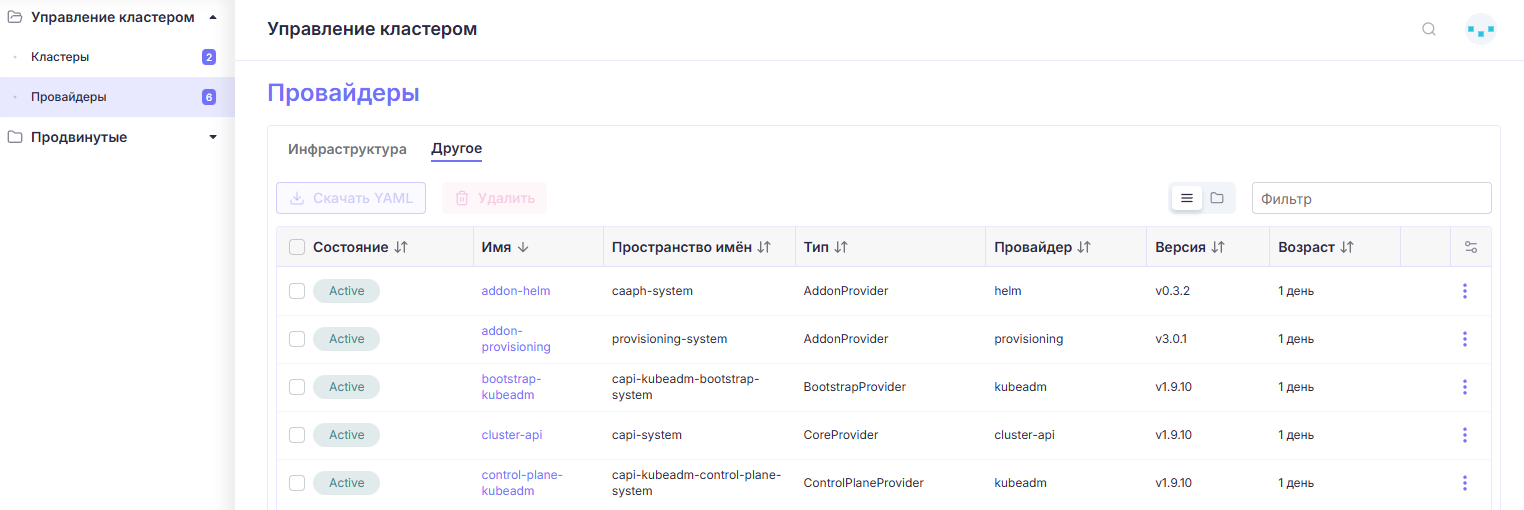Sort table by Состояние column
Screen dimensions: 1524x510
click(401, 247)
